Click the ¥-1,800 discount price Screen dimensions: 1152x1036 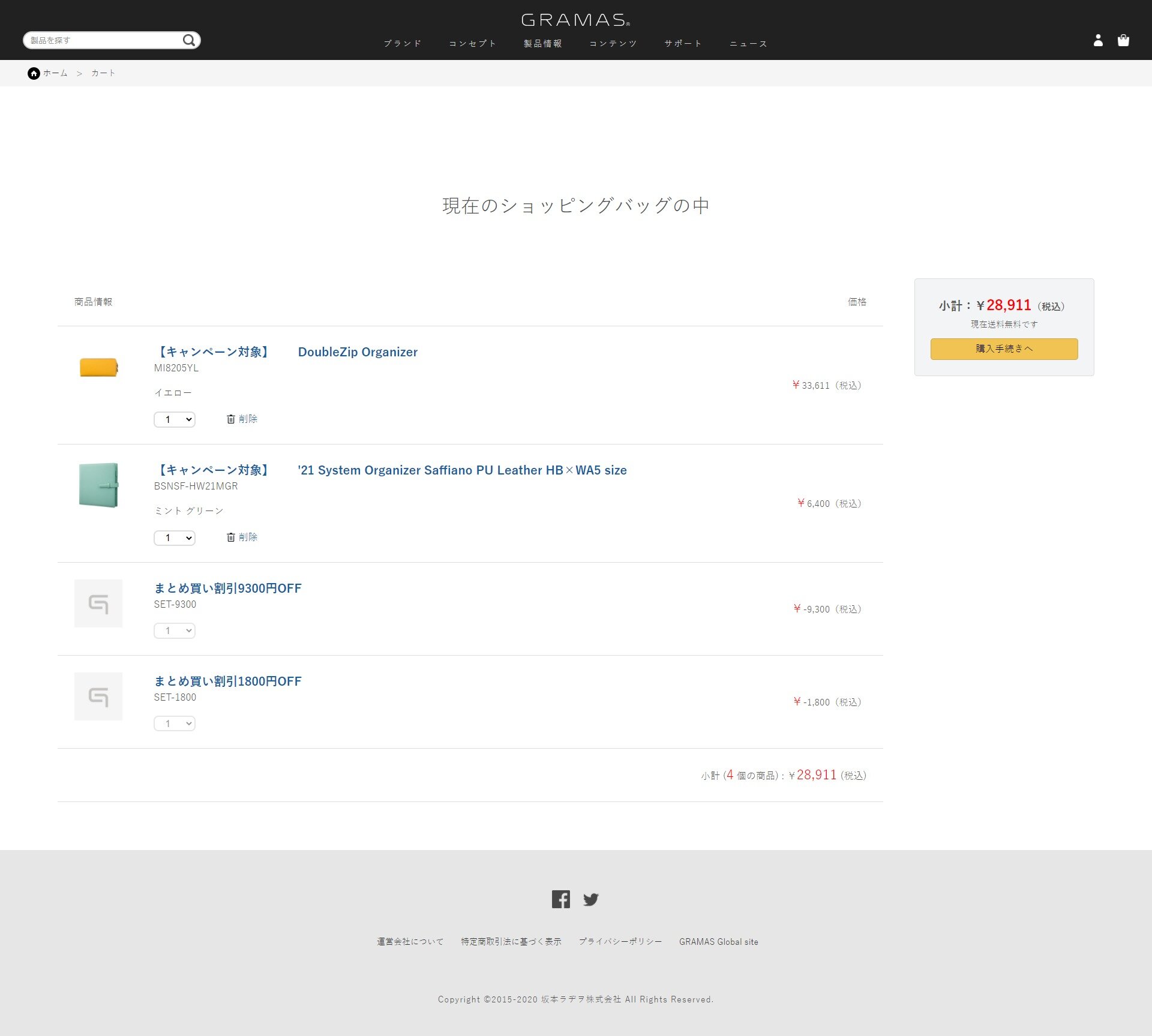827,702
